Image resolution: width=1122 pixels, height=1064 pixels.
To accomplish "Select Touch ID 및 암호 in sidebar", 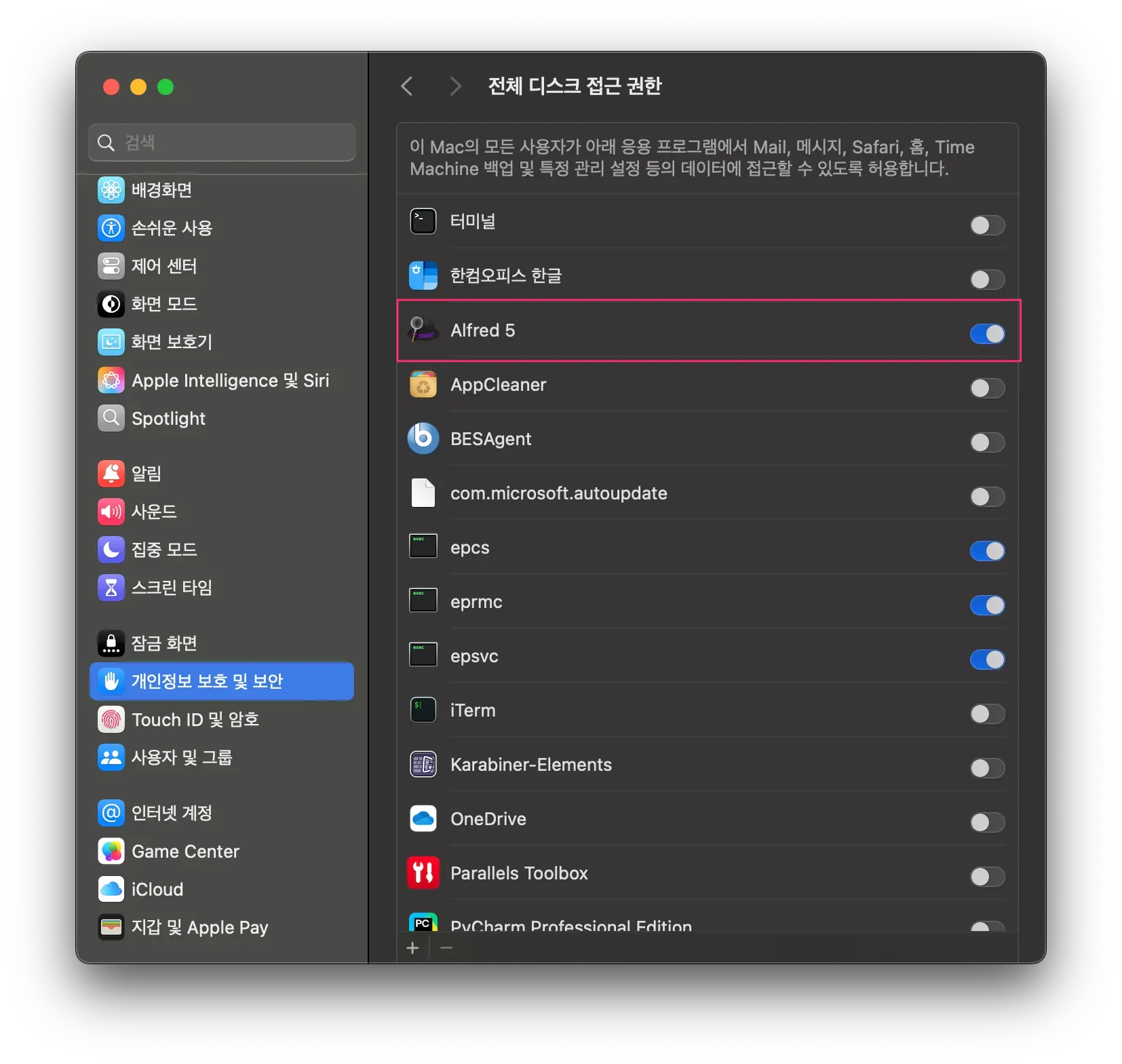I will 195,719.
